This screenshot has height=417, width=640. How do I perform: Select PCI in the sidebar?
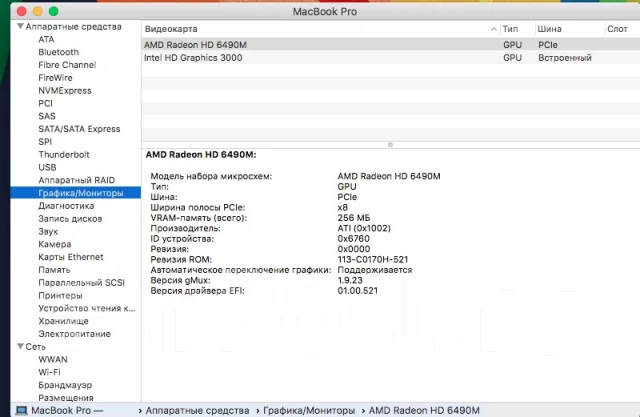click(45, 103)
